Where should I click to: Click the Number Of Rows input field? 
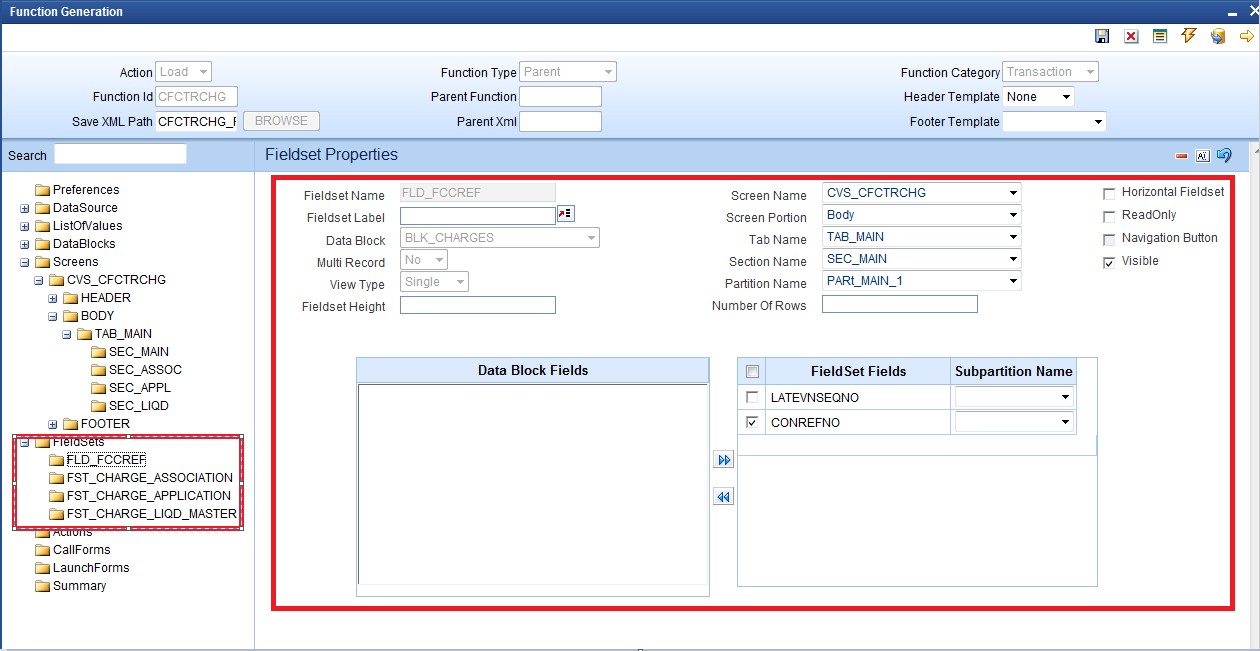click(900, 304)
